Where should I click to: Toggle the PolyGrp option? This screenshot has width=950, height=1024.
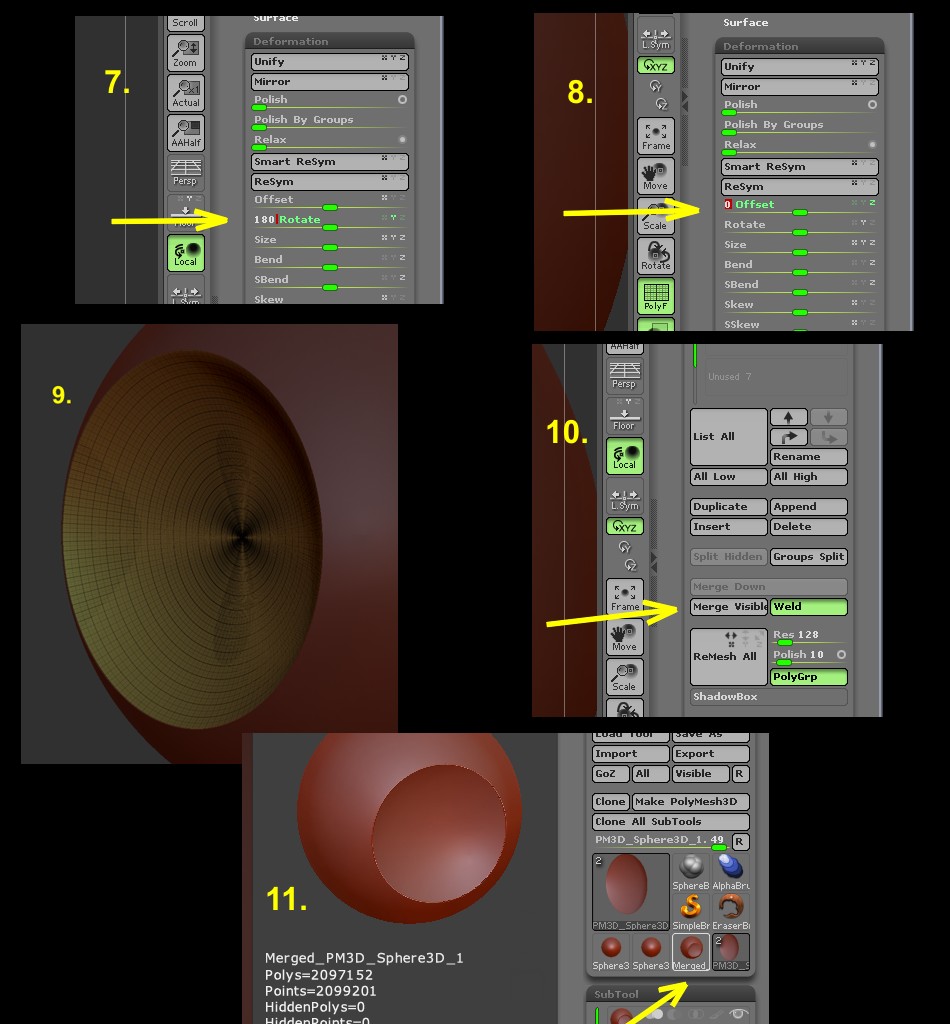click(x=809, y=677)
